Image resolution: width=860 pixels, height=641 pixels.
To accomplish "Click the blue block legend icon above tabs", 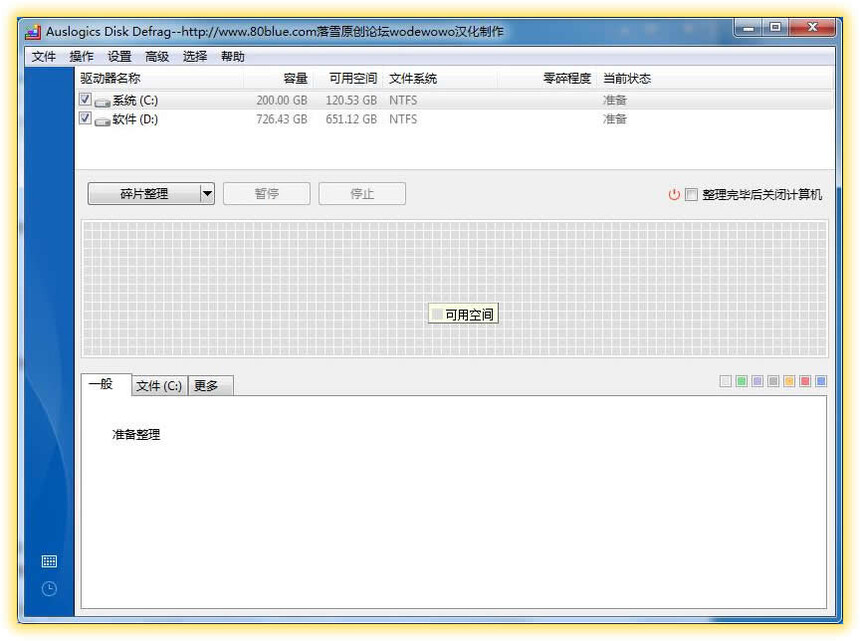I will coord(820,381).
